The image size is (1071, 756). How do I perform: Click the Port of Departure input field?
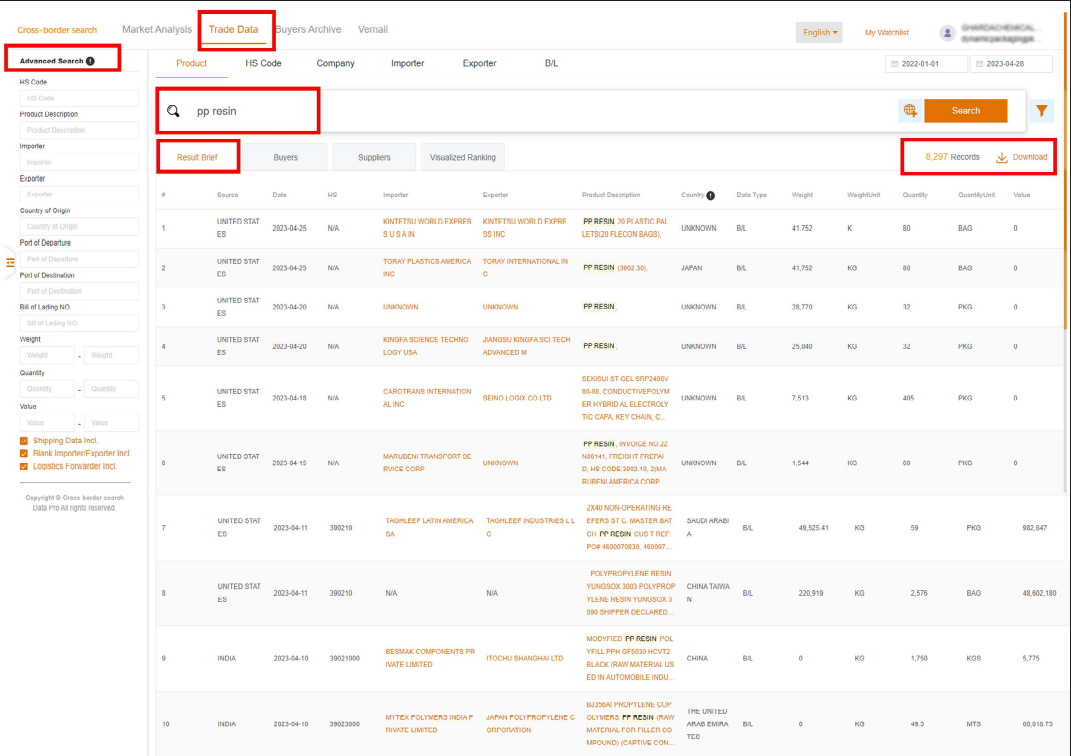79,259
